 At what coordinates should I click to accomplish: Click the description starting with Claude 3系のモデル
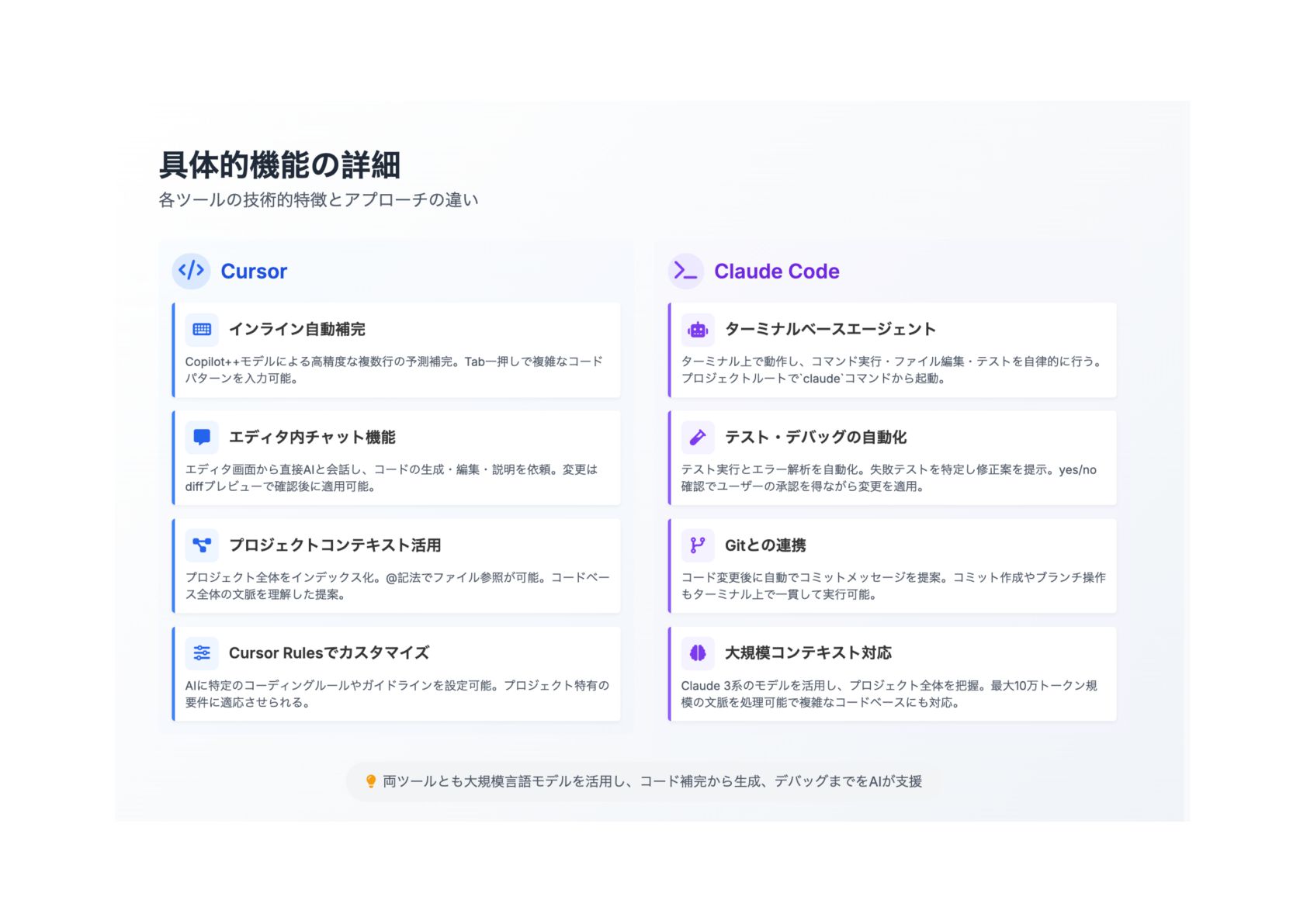pos(889,694)
